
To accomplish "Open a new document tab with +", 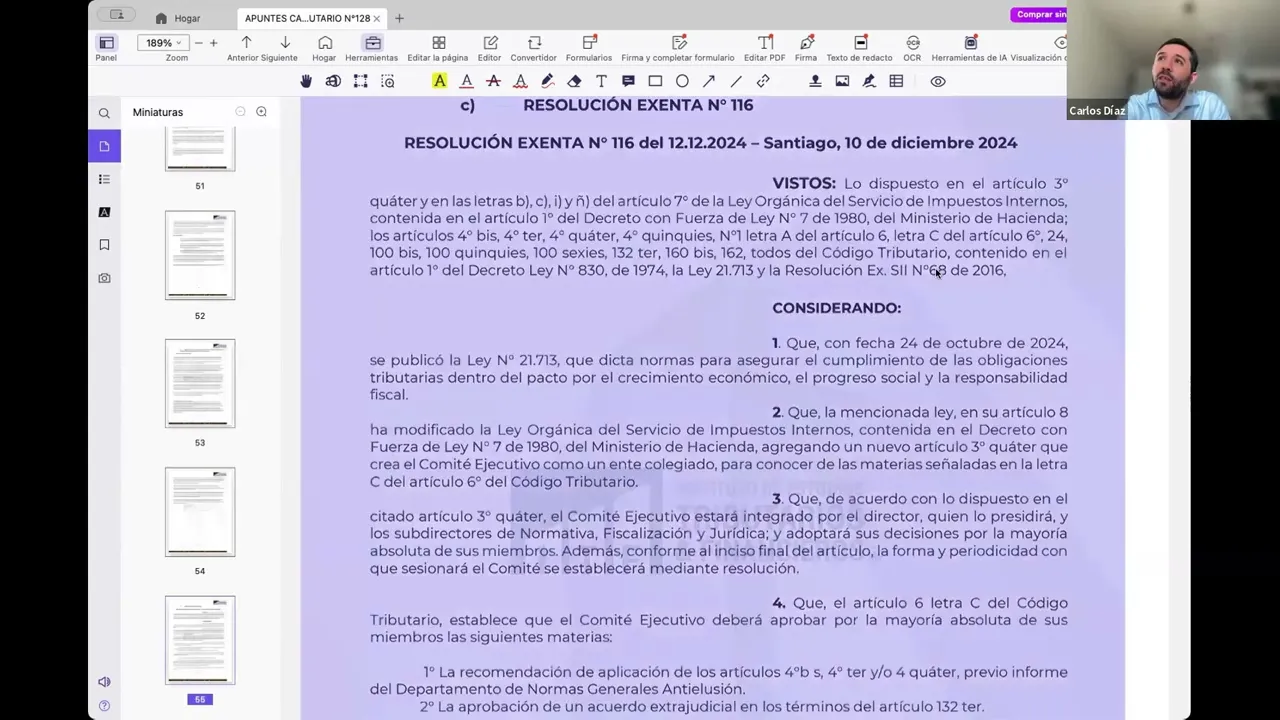I will 399,18.
